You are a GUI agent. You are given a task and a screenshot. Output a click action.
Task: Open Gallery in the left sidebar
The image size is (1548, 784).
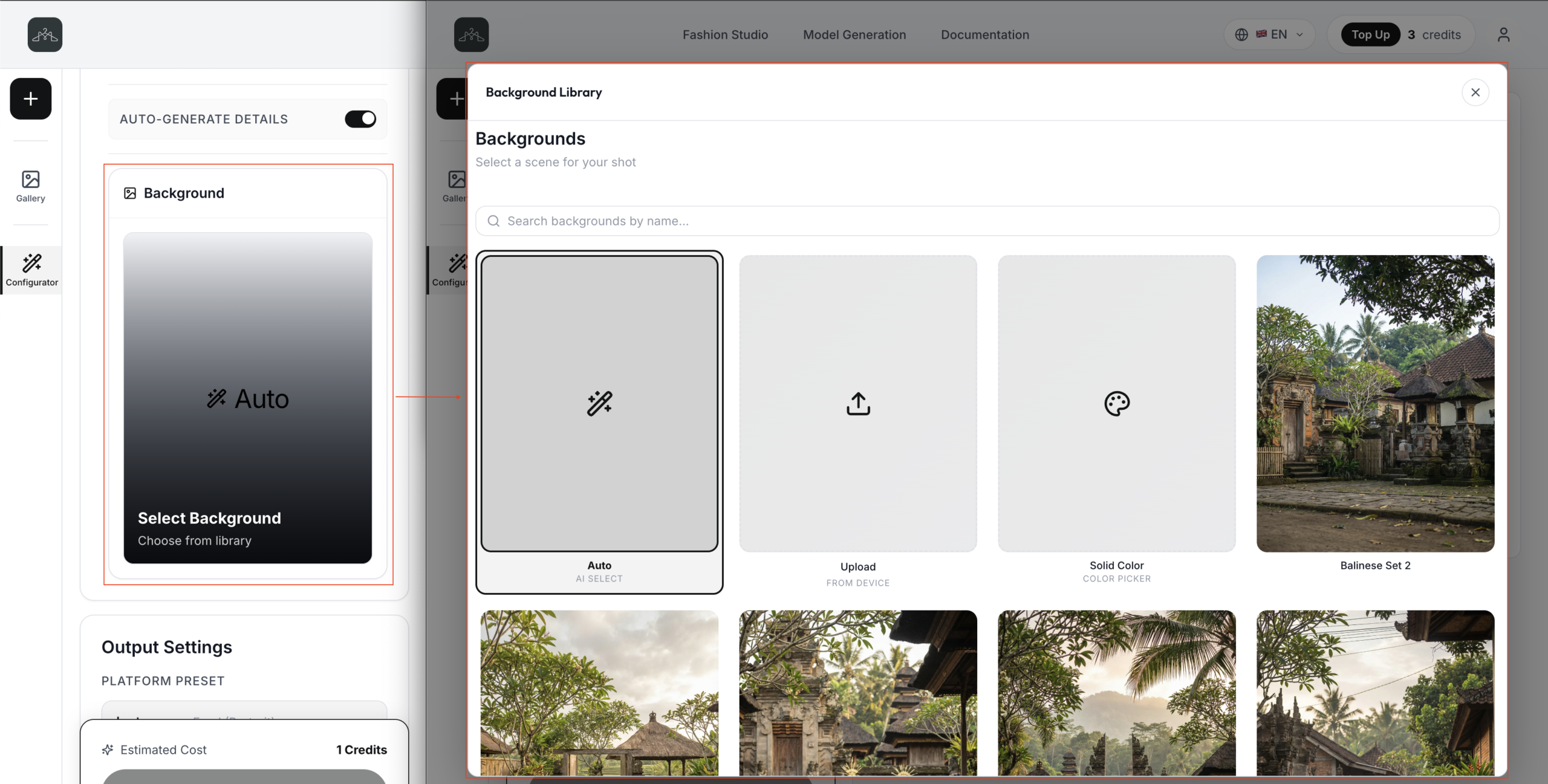31,186
